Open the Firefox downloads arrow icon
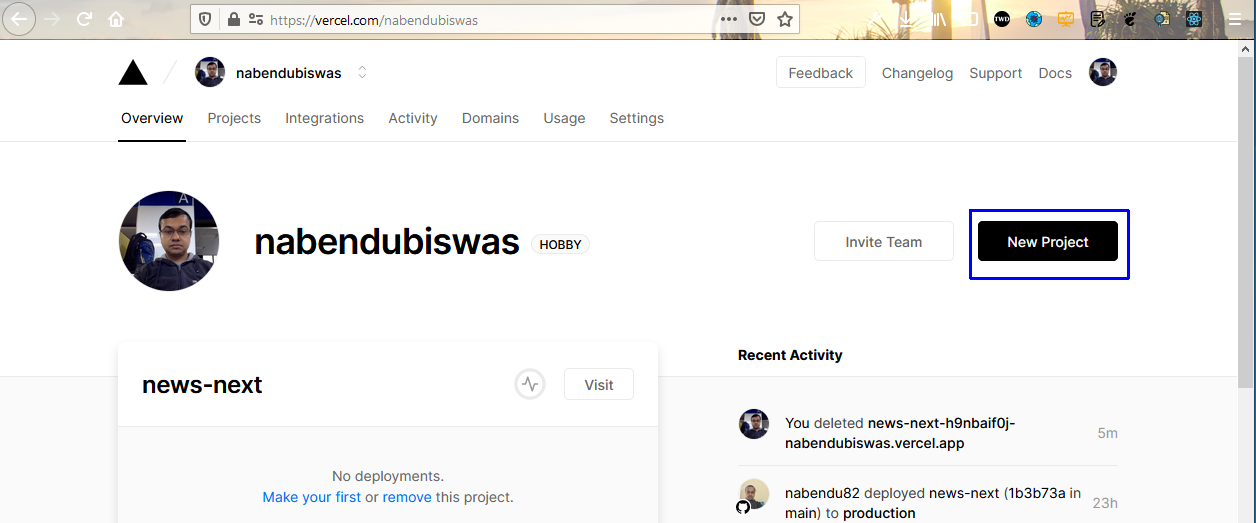The image size is (1256, 523). pyautogui.click(x=906, y=19)
